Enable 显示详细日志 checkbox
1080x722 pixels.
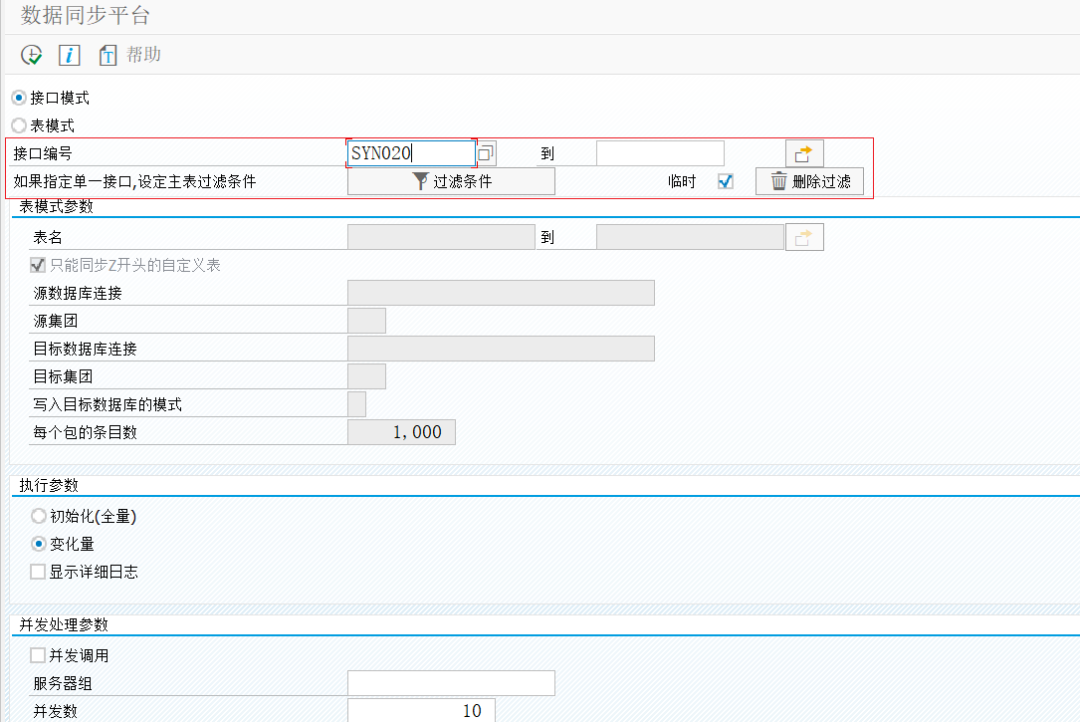[x=38, y=572]
